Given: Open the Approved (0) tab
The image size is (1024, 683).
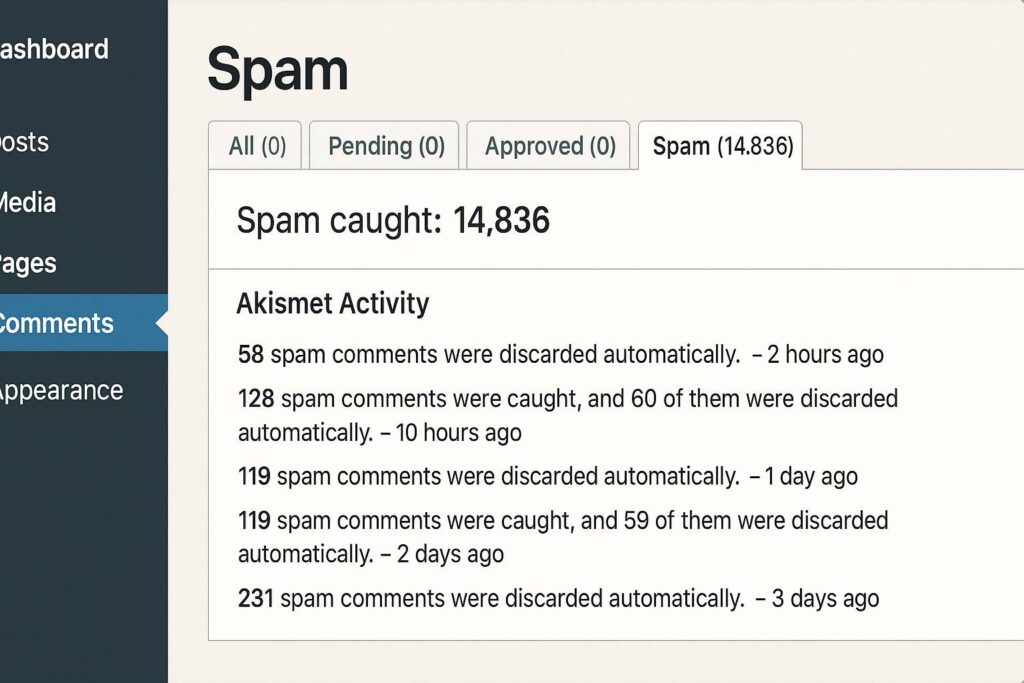Looking at the screenshot, I should [550, 146].
